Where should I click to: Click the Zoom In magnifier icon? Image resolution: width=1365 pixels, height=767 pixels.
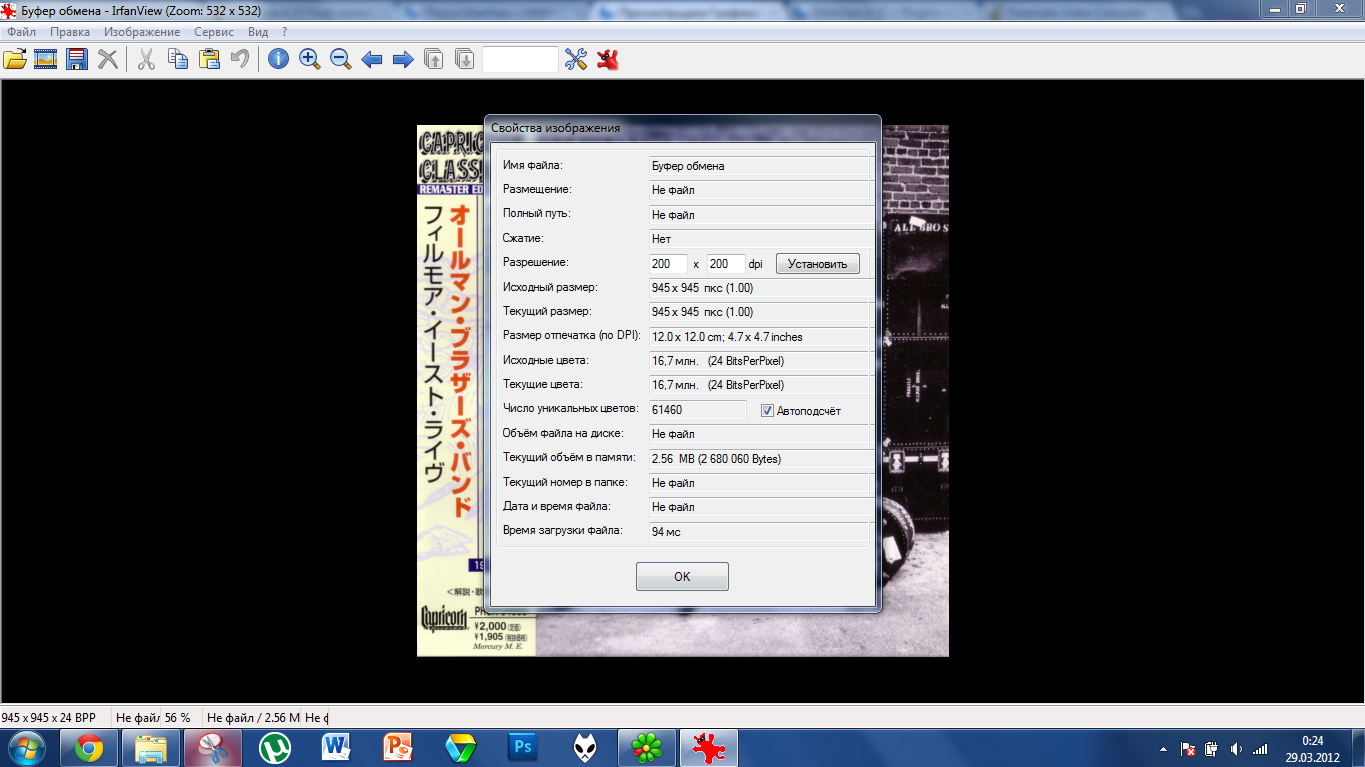[x=310, y=59]
